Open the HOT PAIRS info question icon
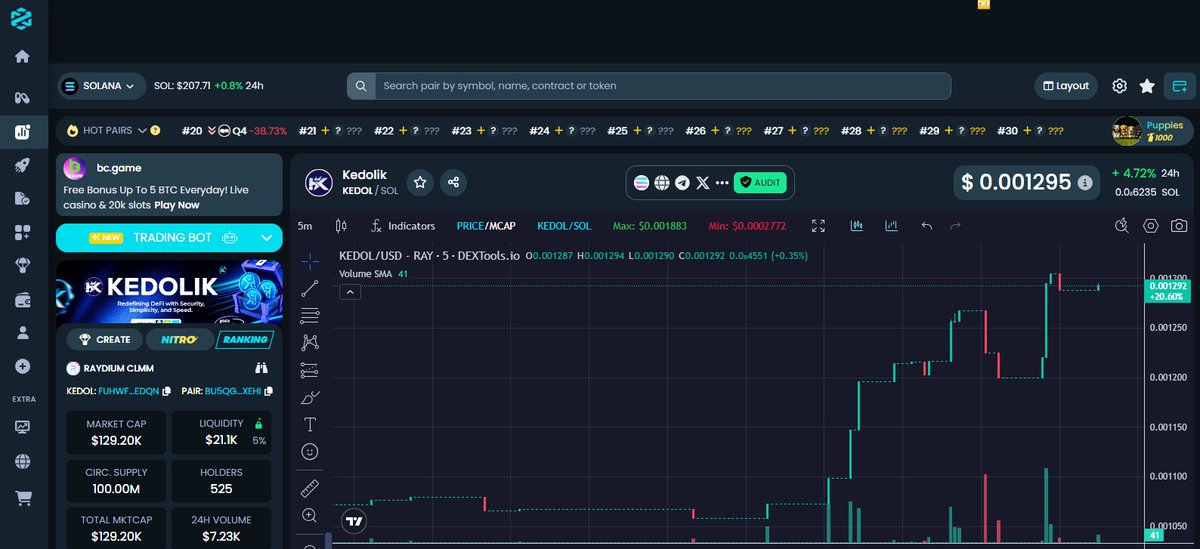Screen dimensions: 1200x549 coord(156,131)
